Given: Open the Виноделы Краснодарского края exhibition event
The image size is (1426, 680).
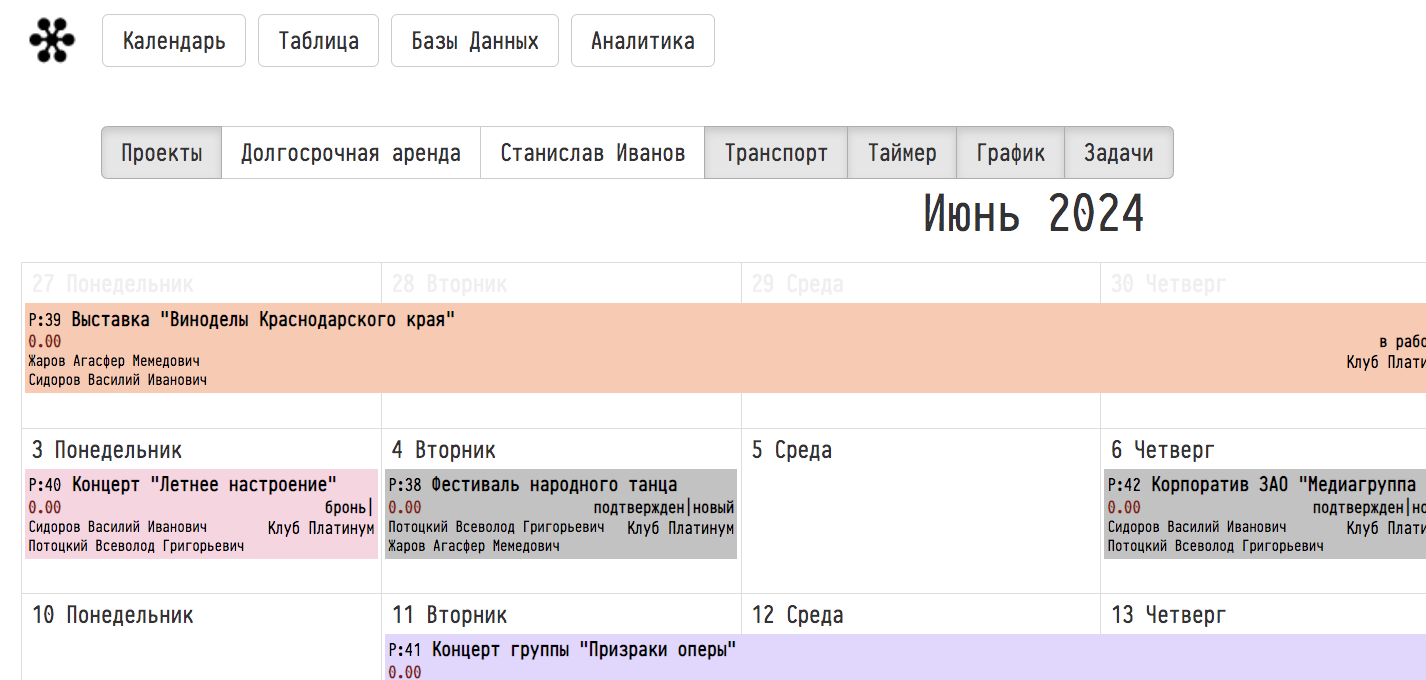Looking at the screenshot, I should click(264, 321).
